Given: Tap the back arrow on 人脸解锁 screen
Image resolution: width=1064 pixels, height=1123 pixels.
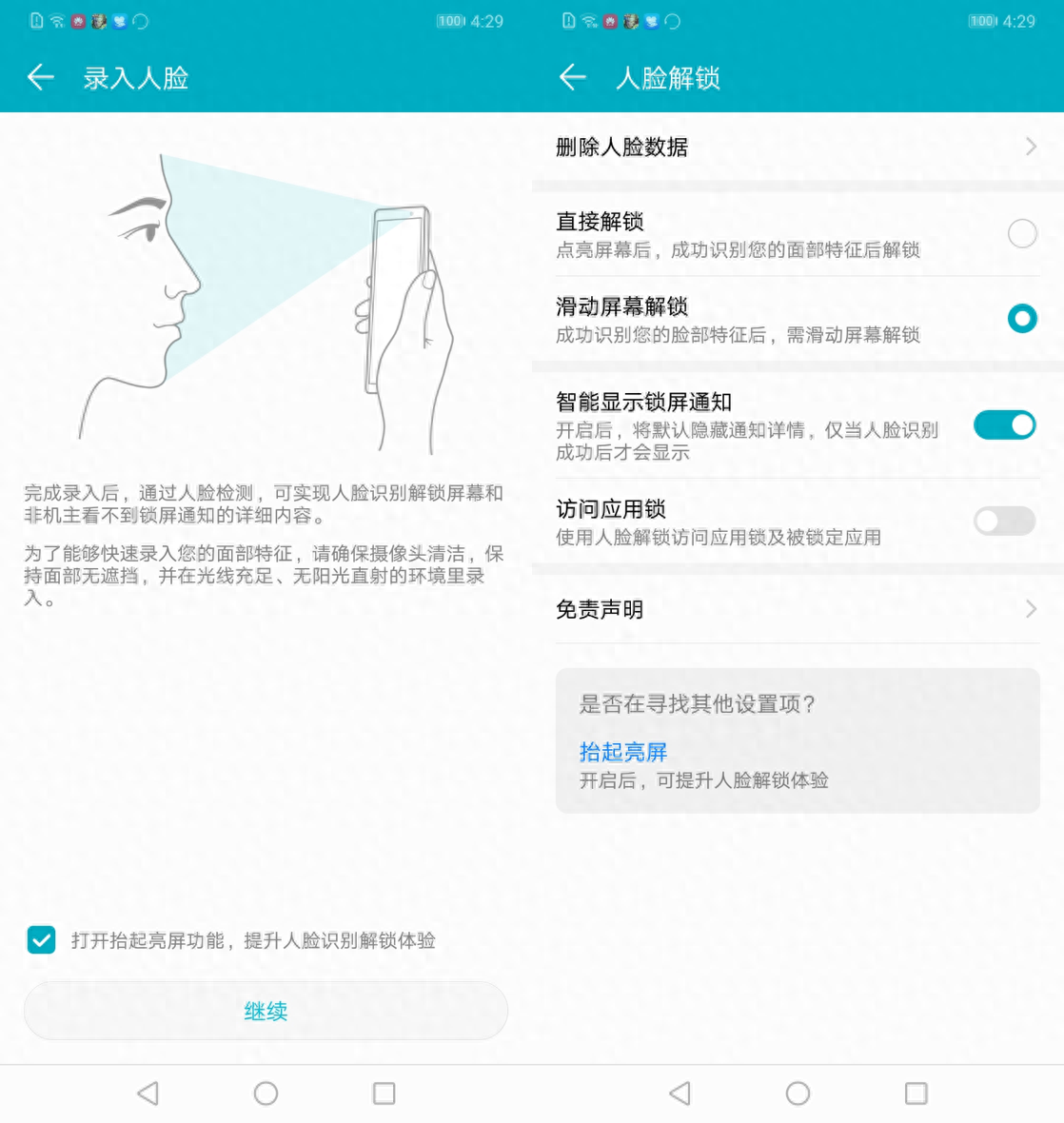Looking at the screenshot, I should point(572,78).
